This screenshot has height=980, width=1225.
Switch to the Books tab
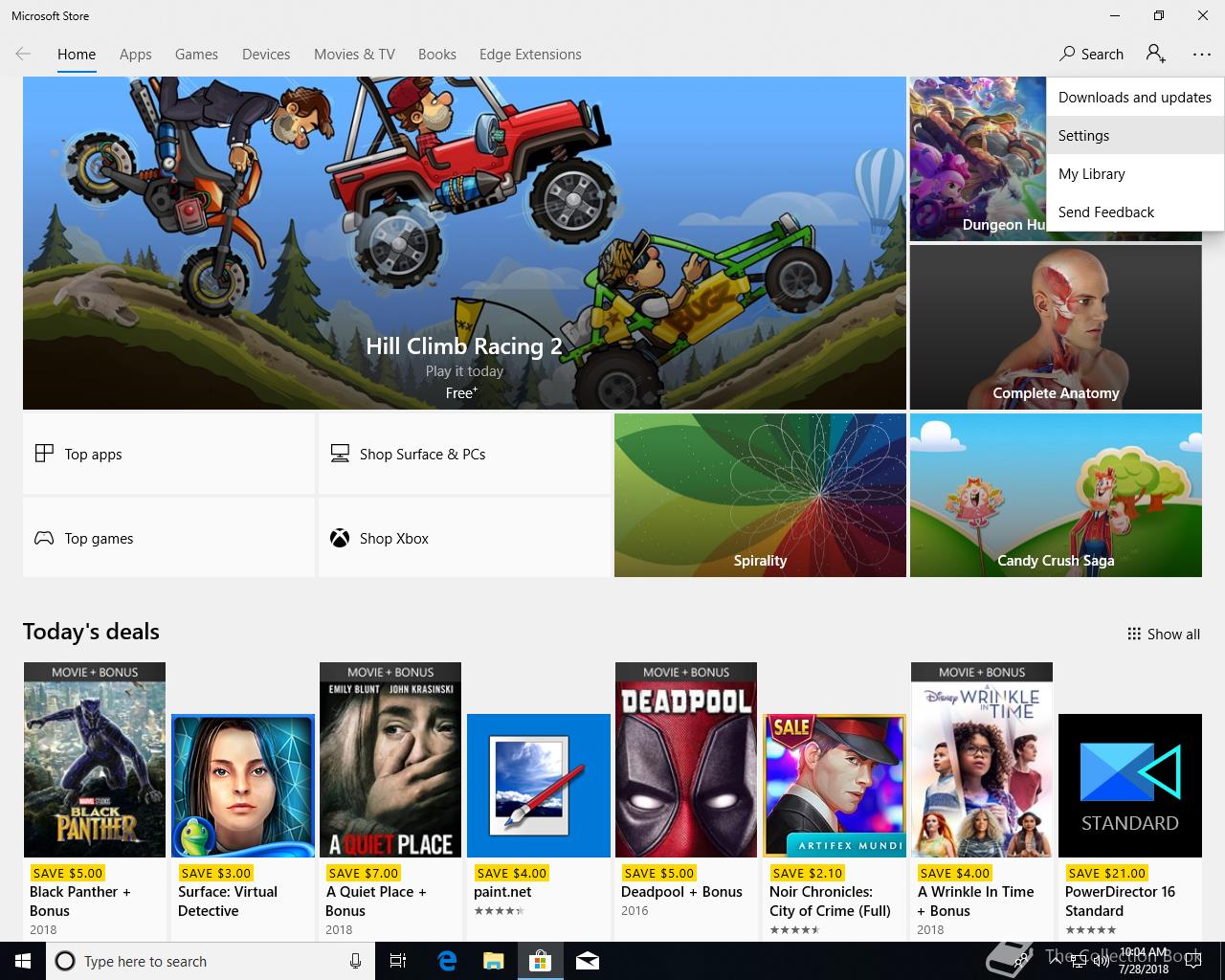[x=437, y=55]
